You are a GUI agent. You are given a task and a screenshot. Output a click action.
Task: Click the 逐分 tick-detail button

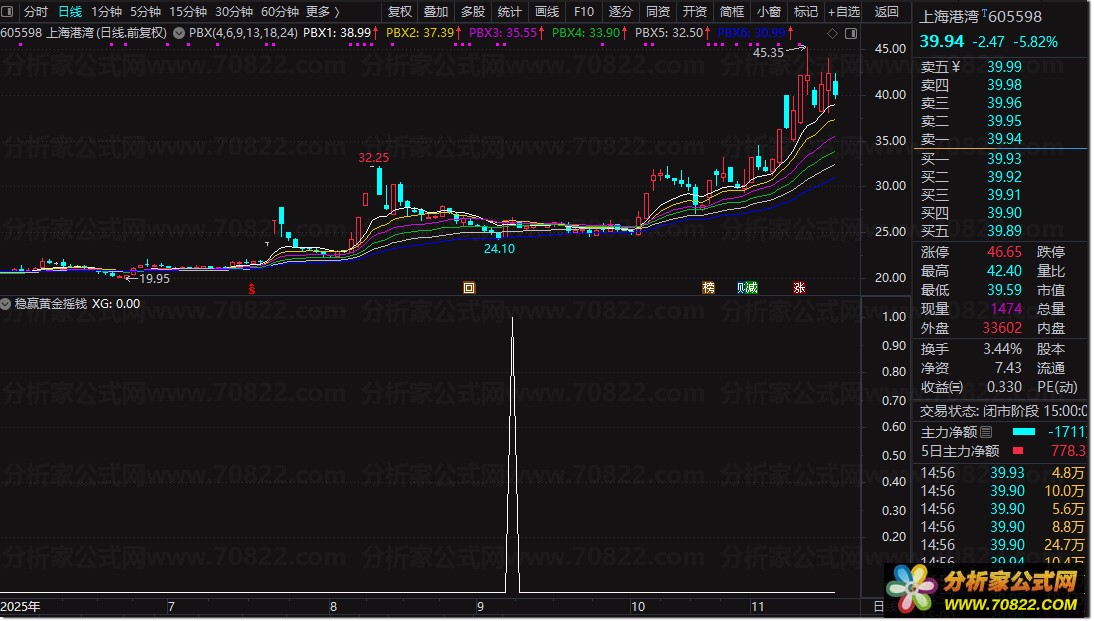coord(621,12)
